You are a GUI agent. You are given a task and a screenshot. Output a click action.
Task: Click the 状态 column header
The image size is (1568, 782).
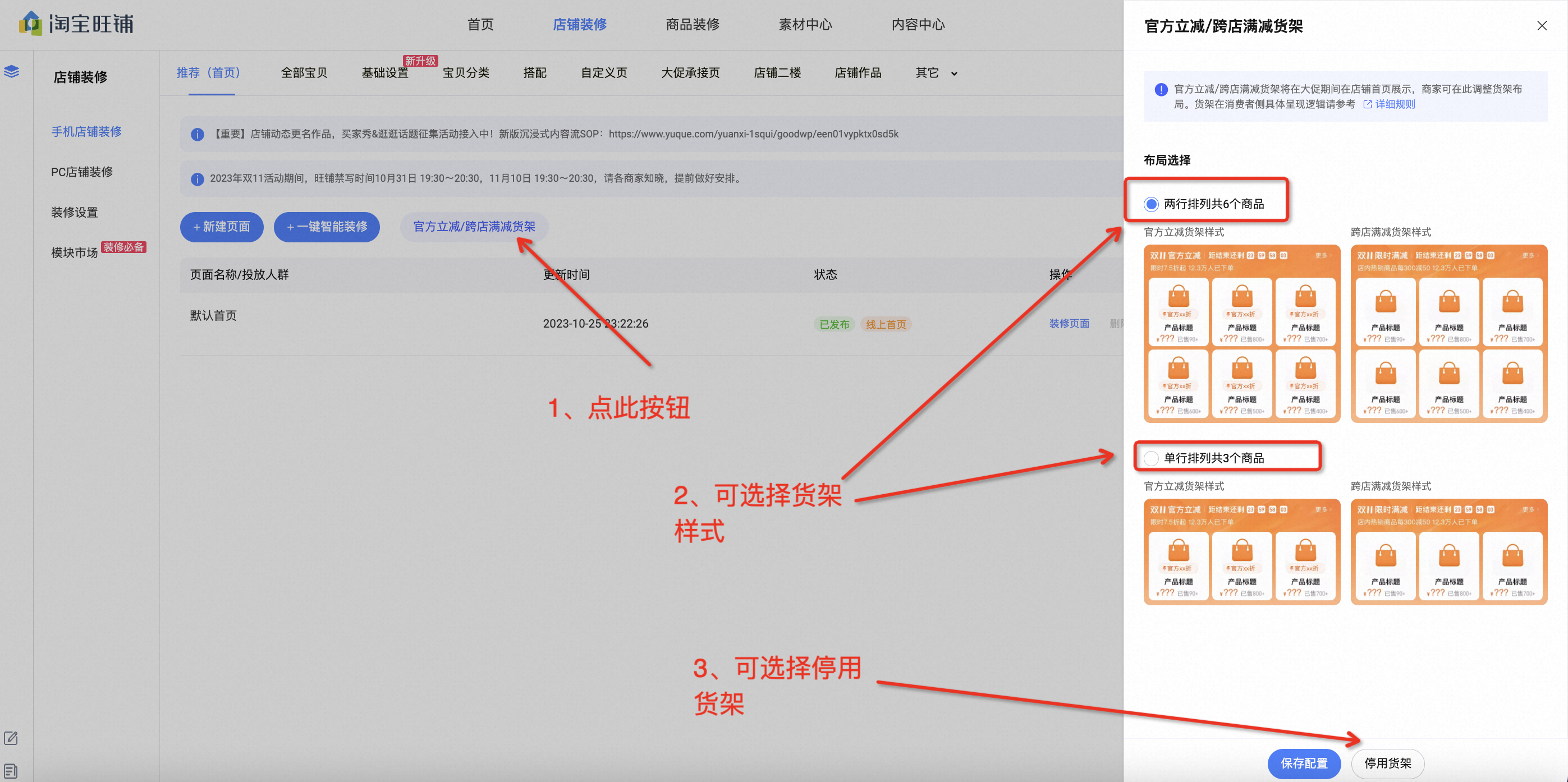click(x=826, y=275)
